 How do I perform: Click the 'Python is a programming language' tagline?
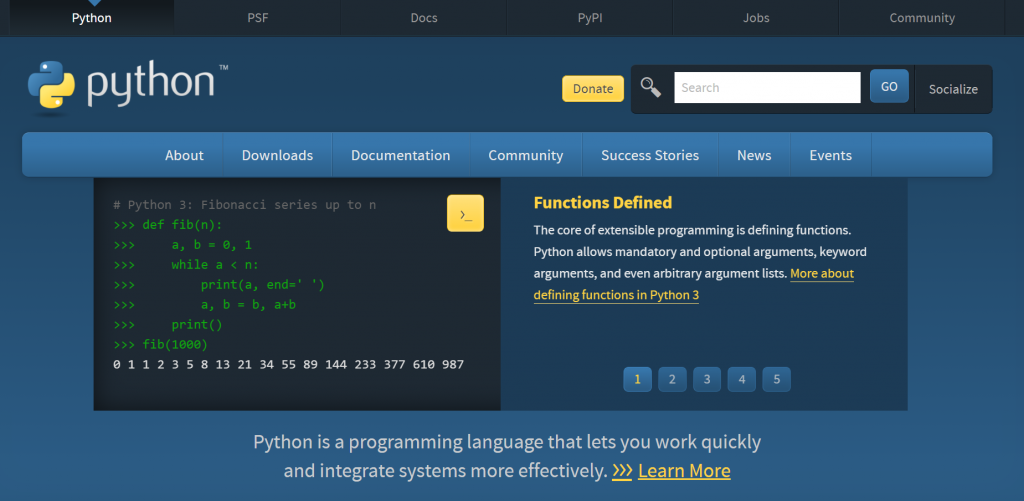coord(507,456)
